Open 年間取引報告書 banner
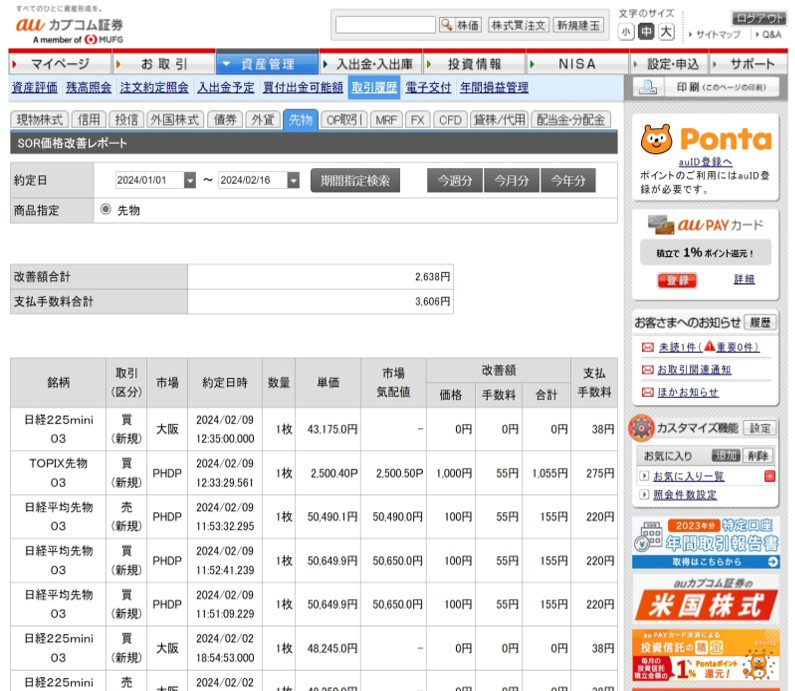 [x=705, y=542]
